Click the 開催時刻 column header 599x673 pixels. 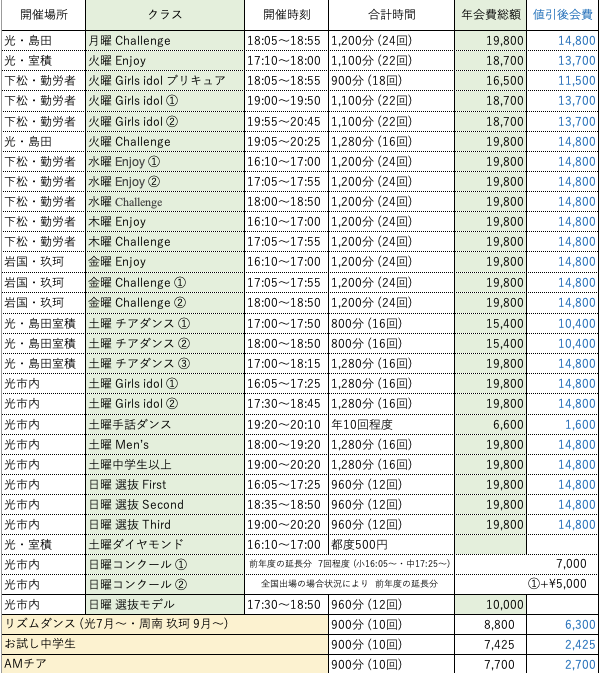click(x=286, y=15)
